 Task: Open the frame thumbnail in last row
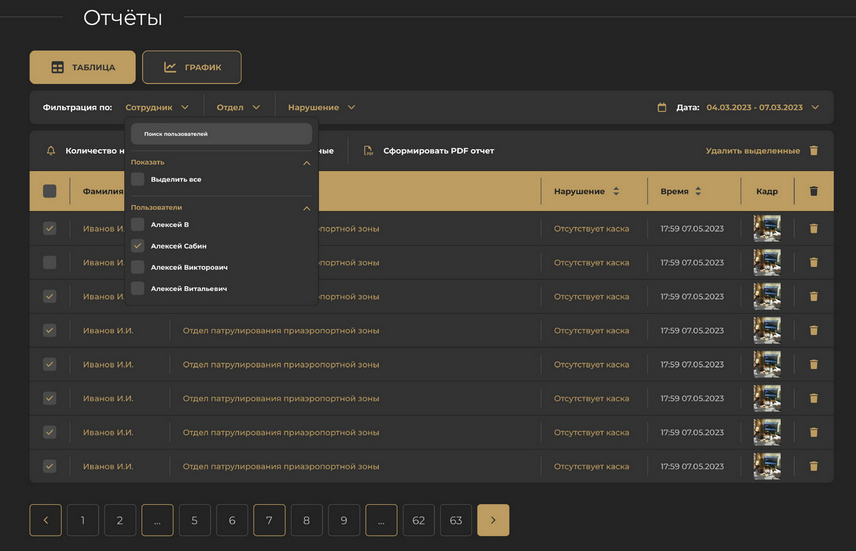767,466
